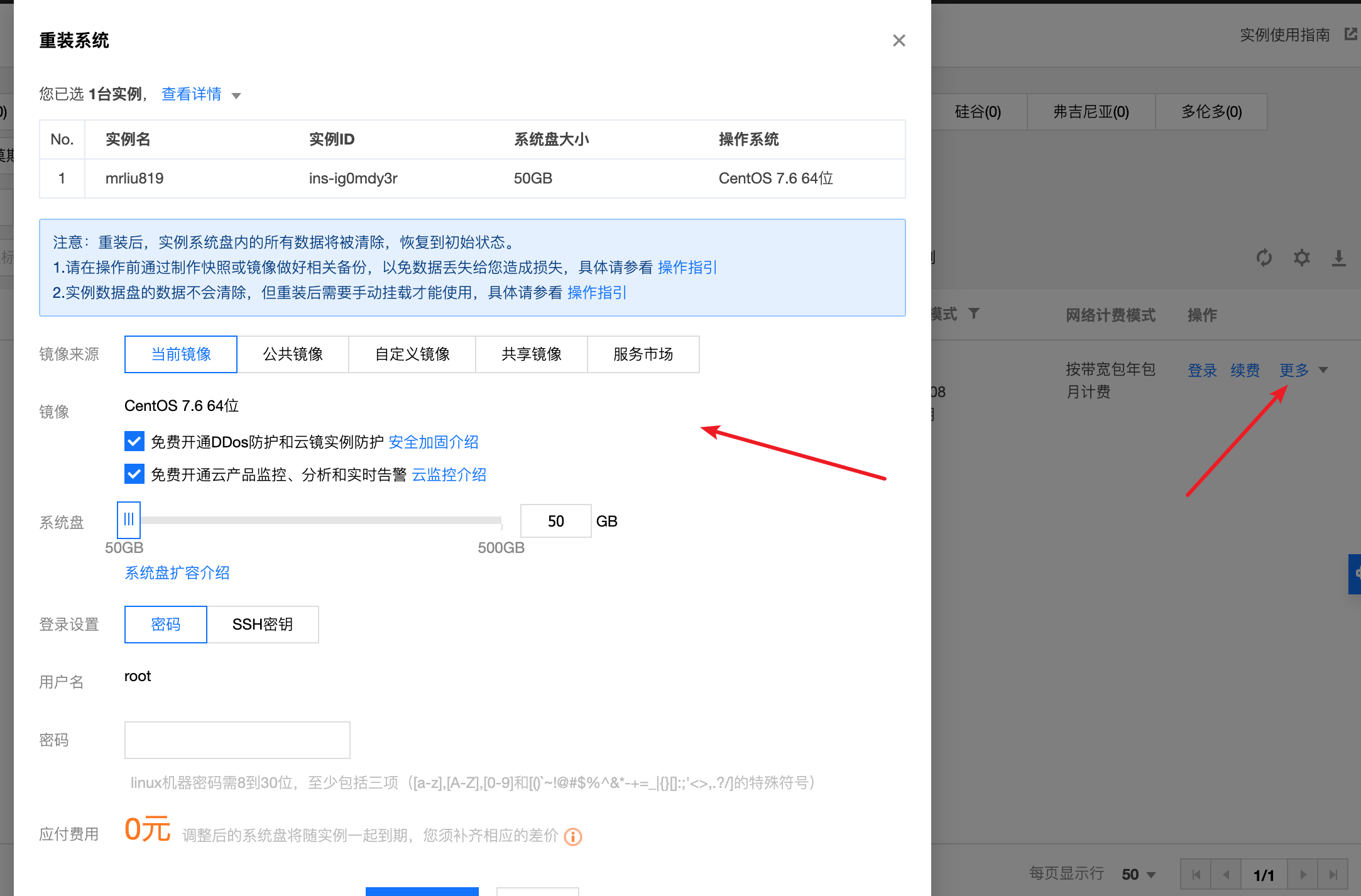This screenshot has height=896, width=1361.
Task: Select 共享镜像 image source tab
Action: [532, 354]
